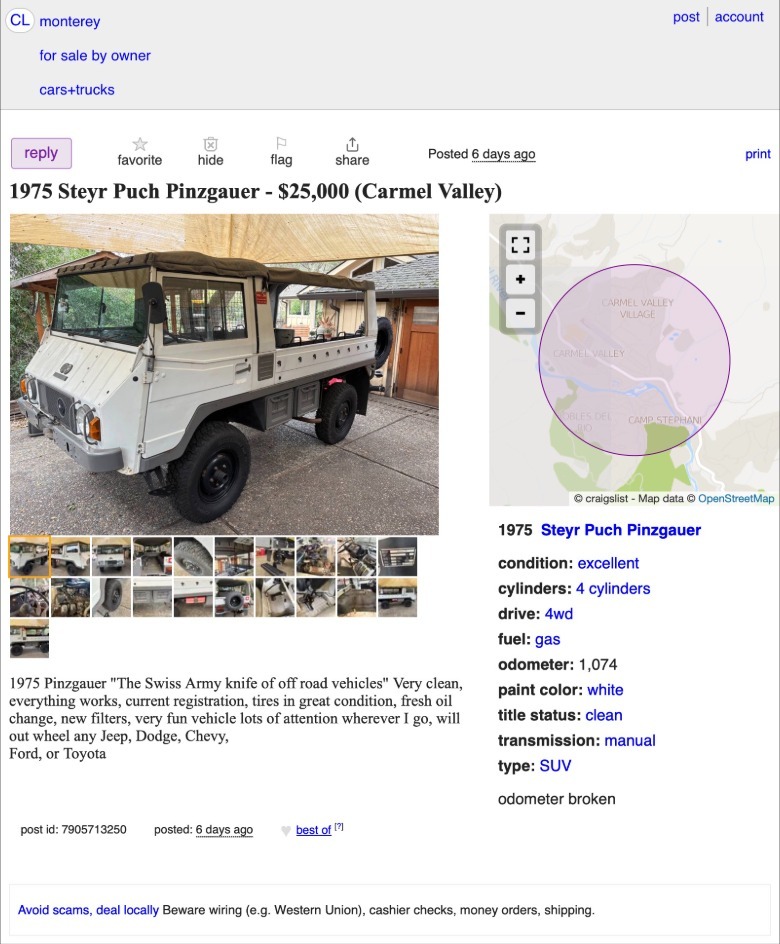Reply to the Pinzgauer listing

coord(41,154)
